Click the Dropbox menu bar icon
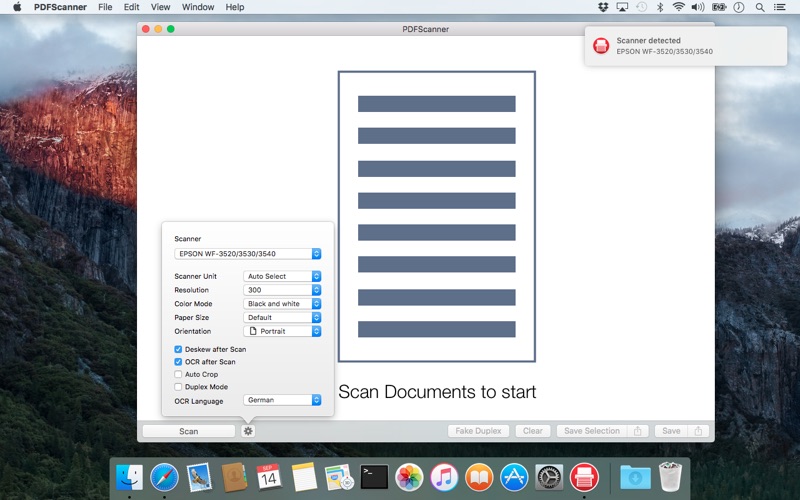Image resolution: width=800 pixels, height=500 pixels. pyautogui.click(x=602, y=7)
